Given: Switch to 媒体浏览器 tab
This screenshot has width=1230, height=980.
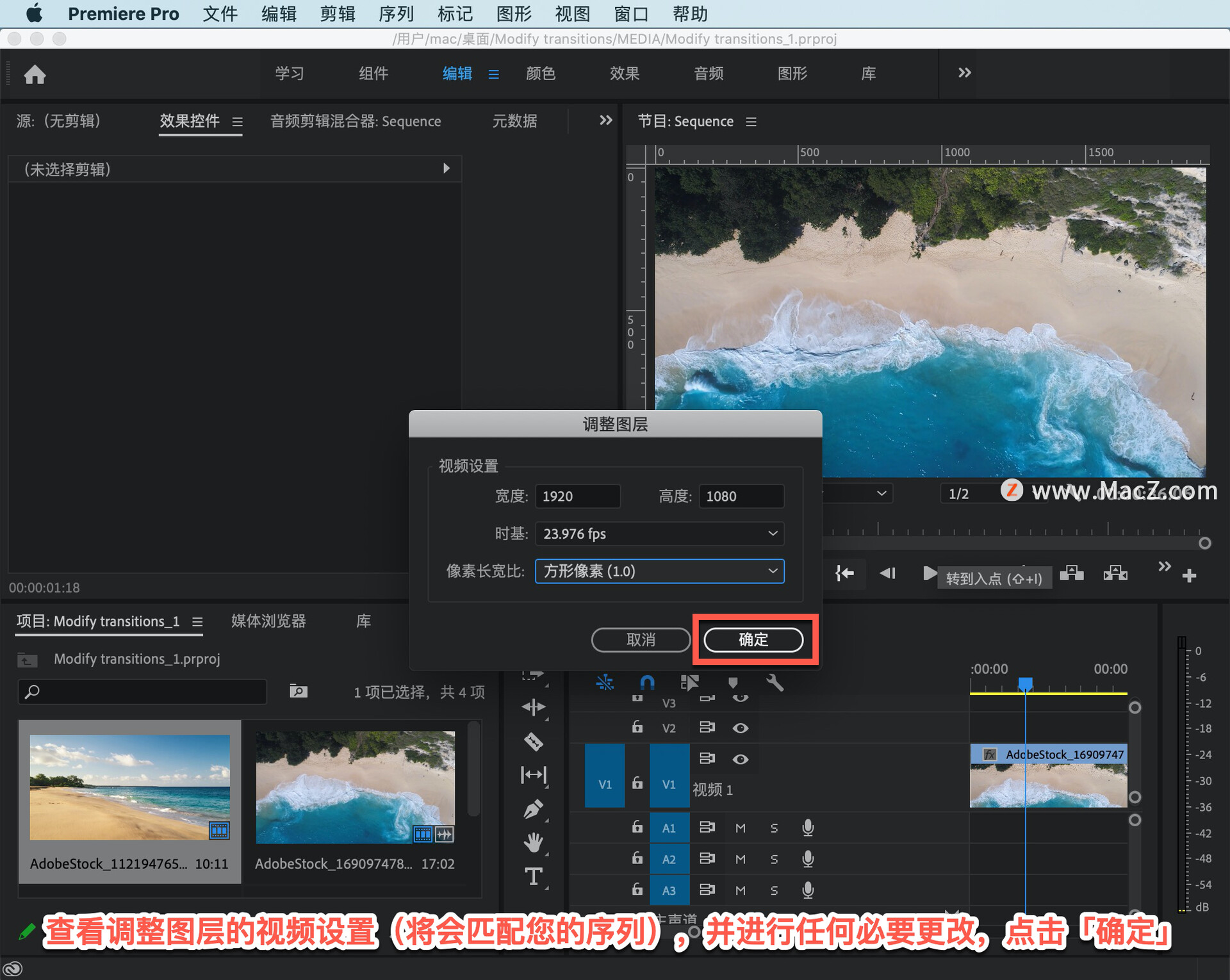Looking at the screenshot, I should point(268,621).
